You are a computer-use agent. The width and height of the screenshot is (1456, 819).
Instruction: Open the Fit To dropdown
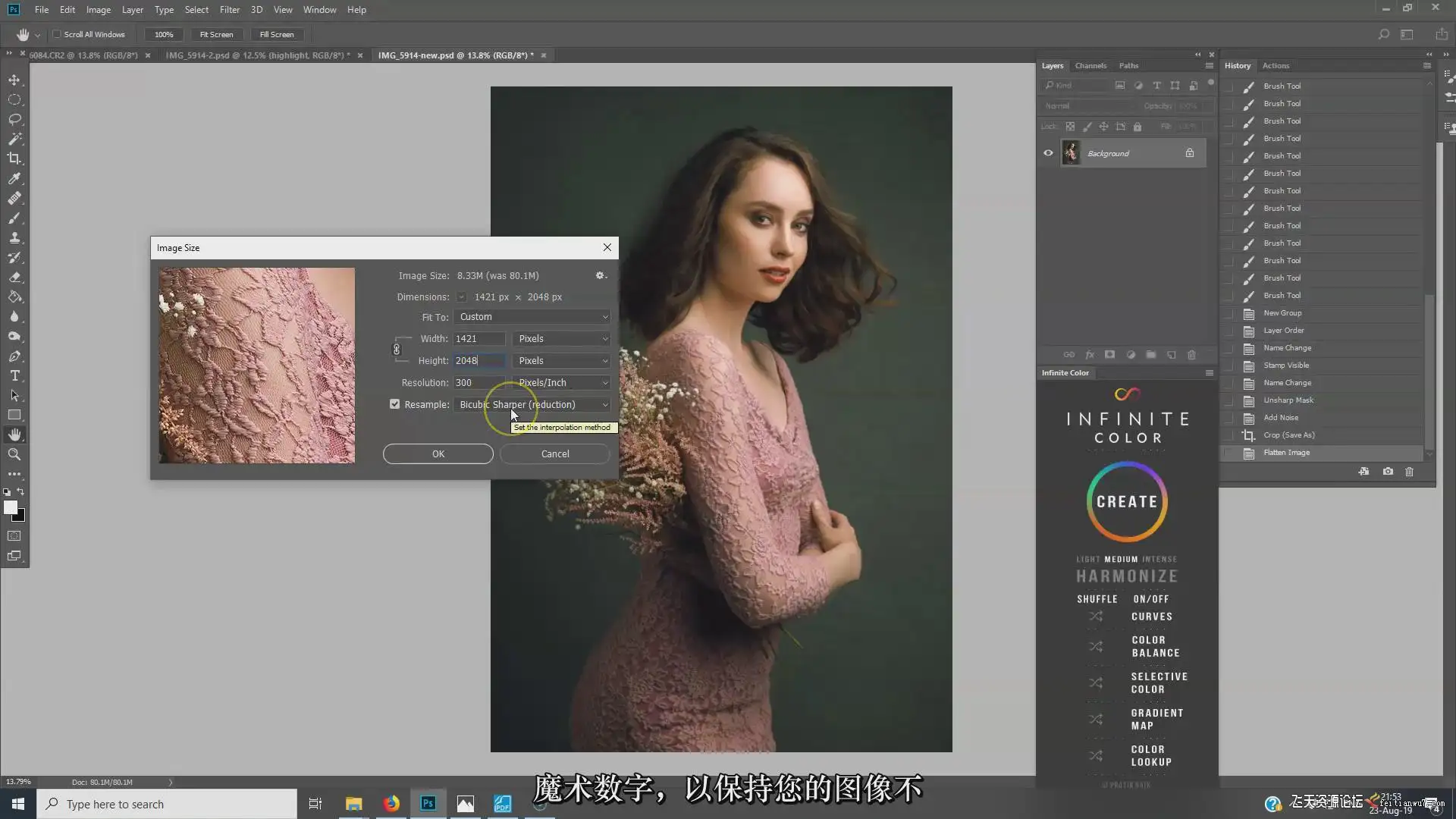[532, 317]
